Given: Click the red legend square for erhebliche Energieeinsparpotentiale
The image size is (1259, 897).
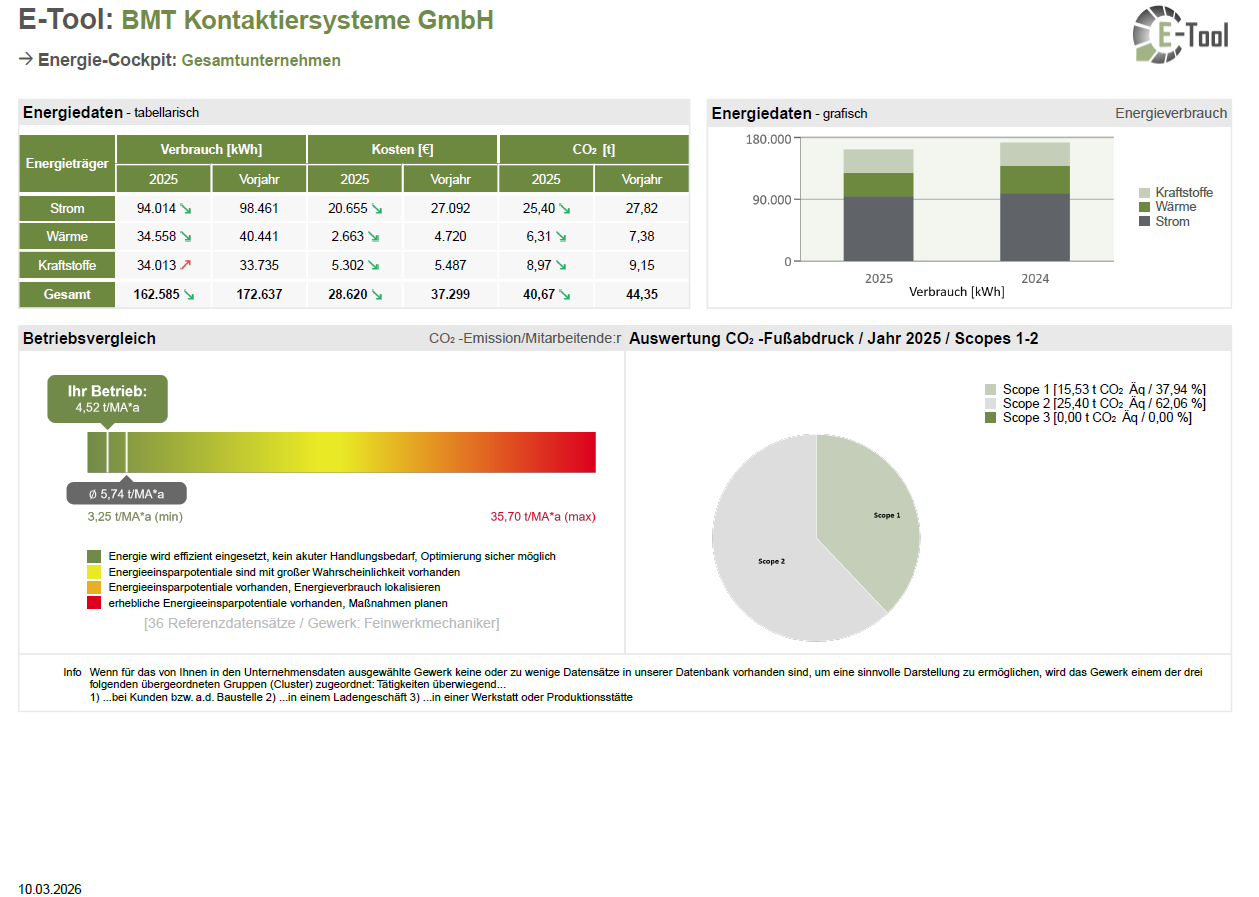Looking at the screenshot, I should pyautogui.click(x=94, y=603).
